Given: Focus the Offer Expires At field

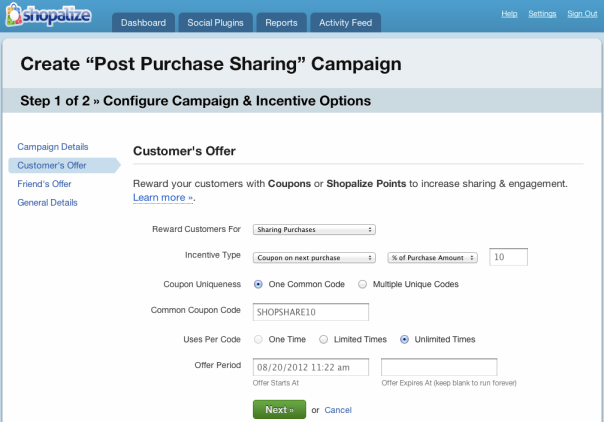Looking at the screenshot, I should pos(439,367).
